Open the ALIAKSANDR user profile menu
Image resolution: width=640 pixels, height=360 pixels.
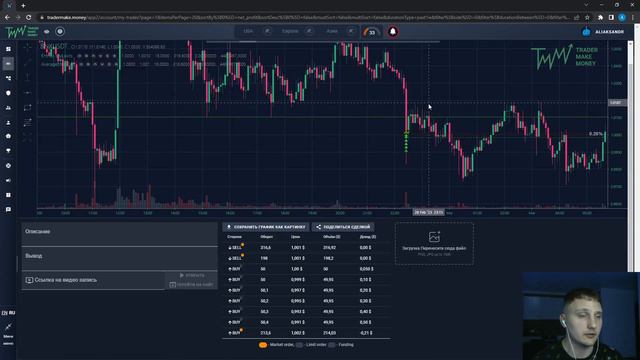[x=603, y=31]
